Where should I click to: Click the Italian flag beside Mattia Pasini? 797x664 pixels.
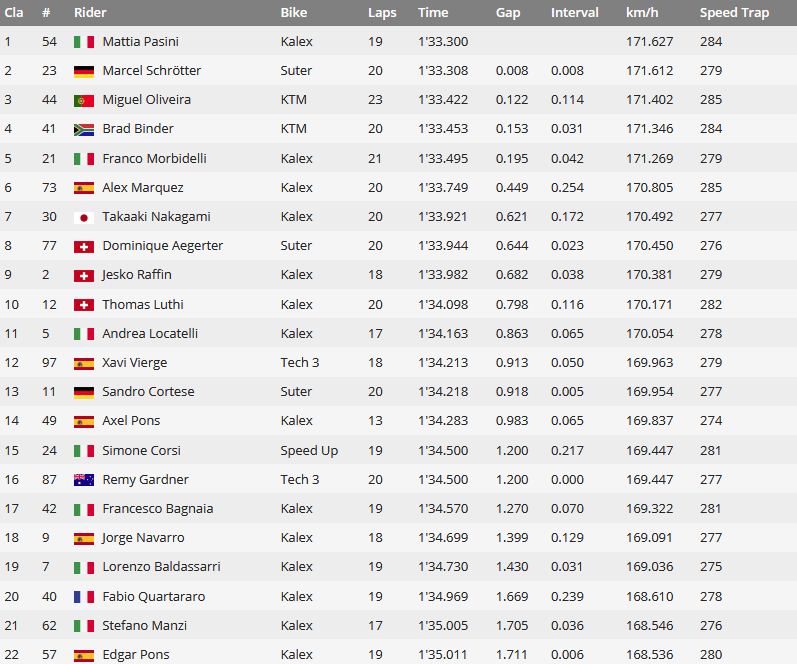(x=84, y=42)
